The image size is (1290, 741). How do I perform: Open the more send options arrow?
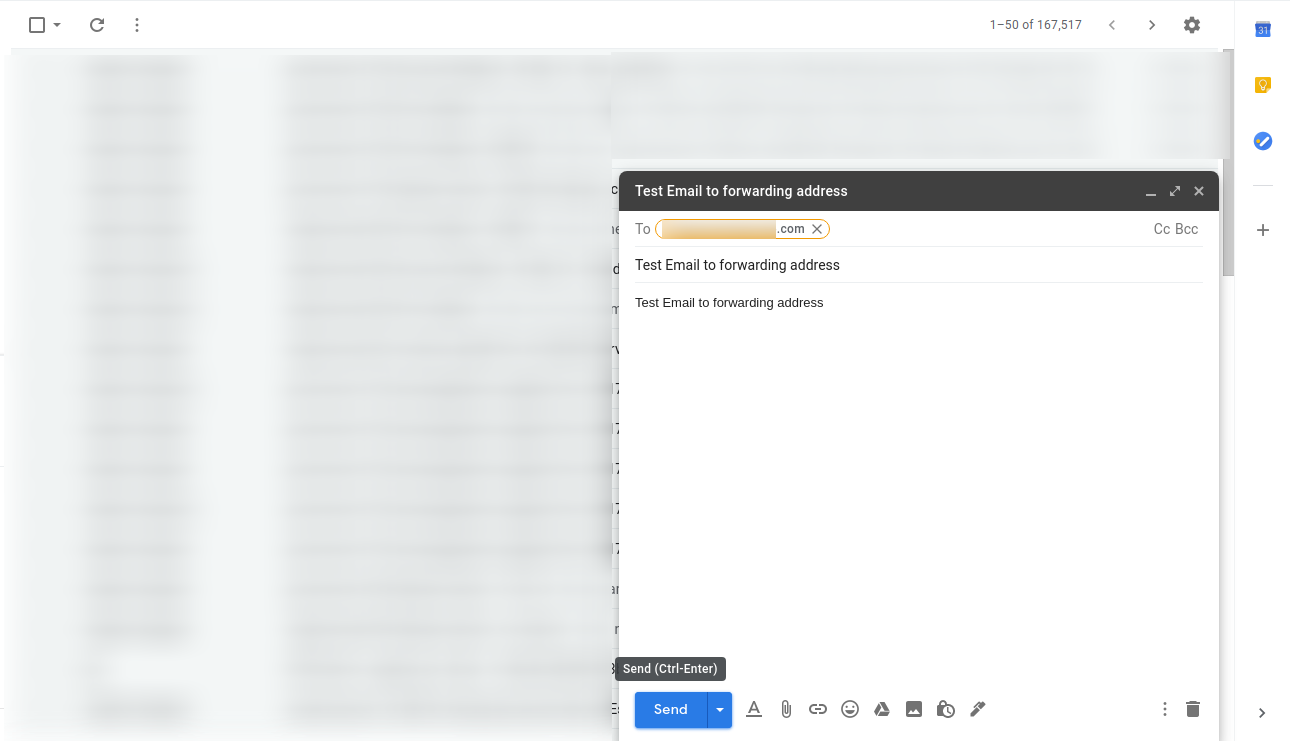coord(720,709)
